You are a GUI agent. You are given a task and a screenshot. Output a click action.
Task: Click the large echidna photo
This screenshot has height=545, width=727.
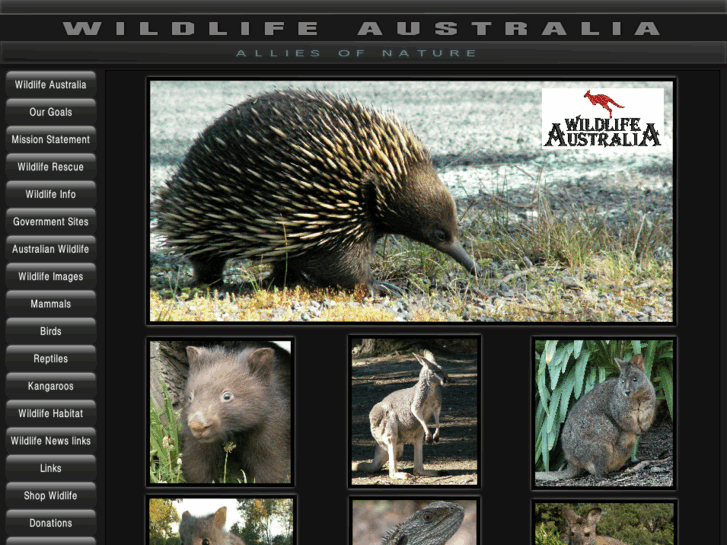pyautogui.click(x=411, y=201)
